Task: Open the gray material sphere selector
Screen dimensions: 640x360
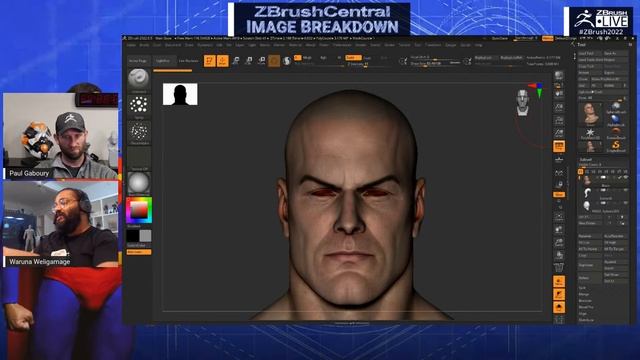Action: pyautogui.click(x=139, y=183)
